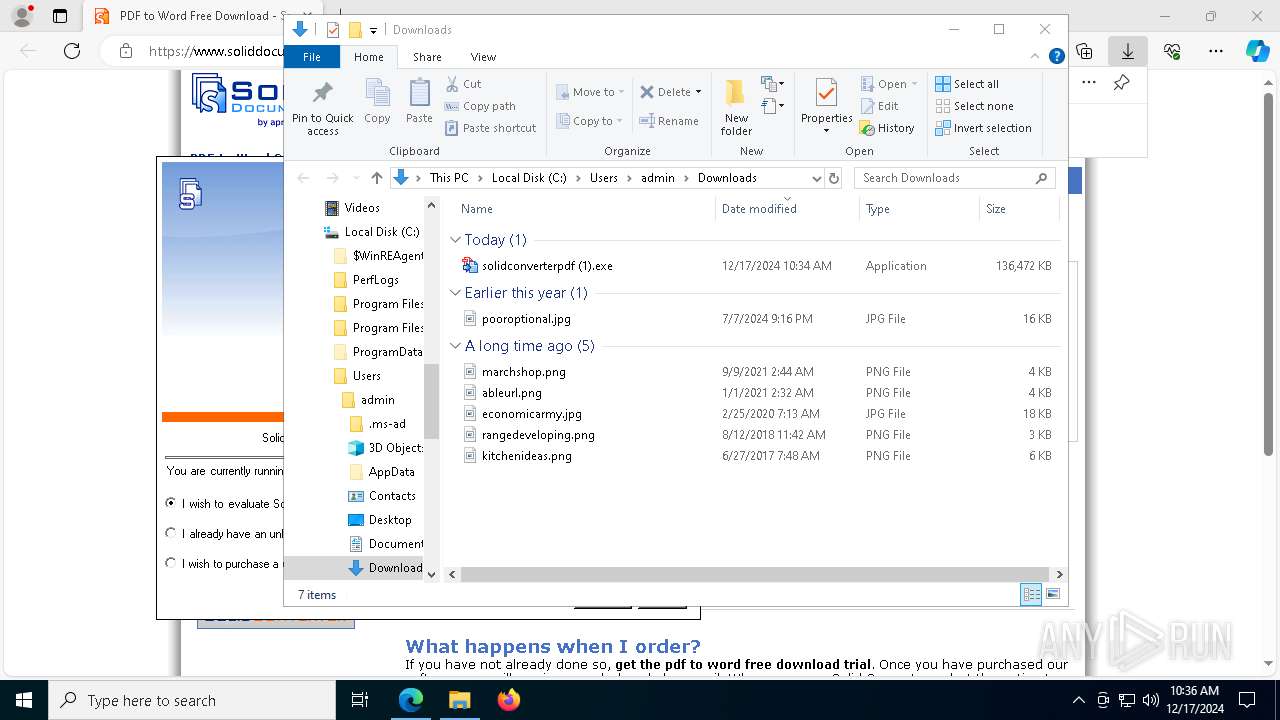Viewport: 1280px width, 720px height.
Task: Collapse the Earlier this year group
Action: click(455, 293)
